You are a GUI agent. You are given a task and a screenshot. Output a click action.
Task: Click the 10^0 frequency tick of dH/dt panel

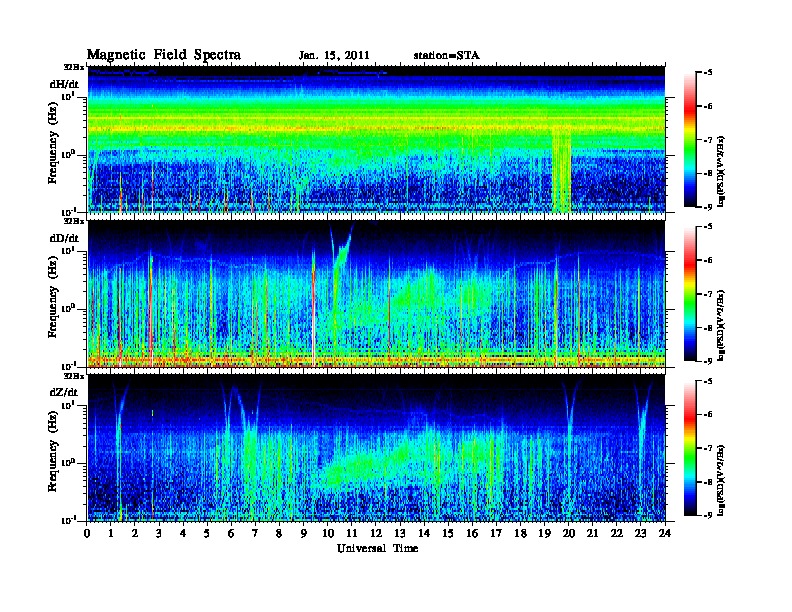[68, 154]
